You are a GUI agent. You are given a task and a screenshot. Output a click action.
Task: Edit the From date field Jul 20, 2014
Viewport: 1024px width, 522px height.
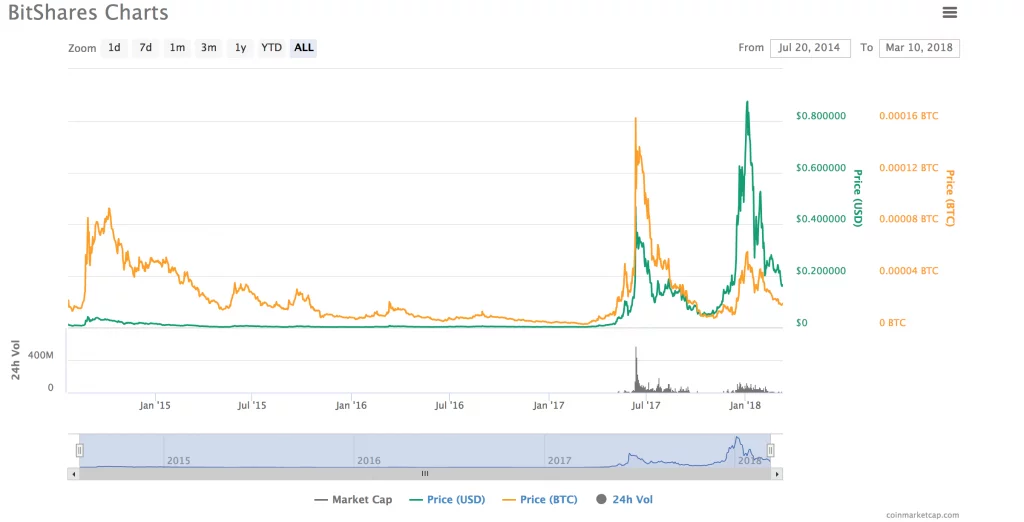point(810,48)
